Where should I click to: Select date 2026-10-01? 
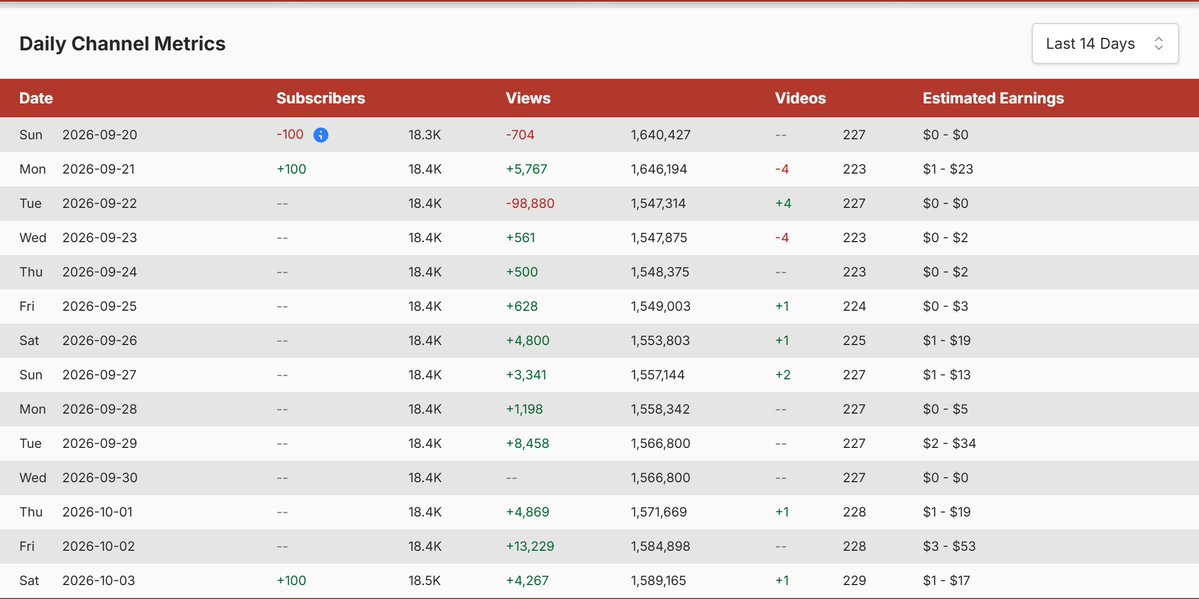click(98, 512)
